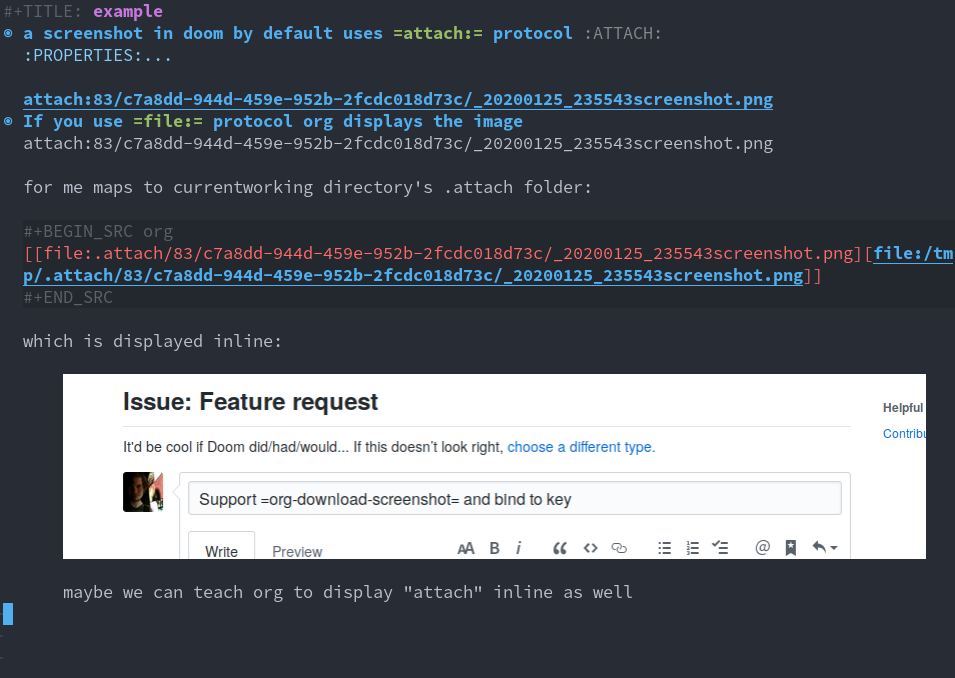Image resolution: width=955 pixels, height=678 pixels.
Task: Switch to the Preview tab
Action: point(298,551)
